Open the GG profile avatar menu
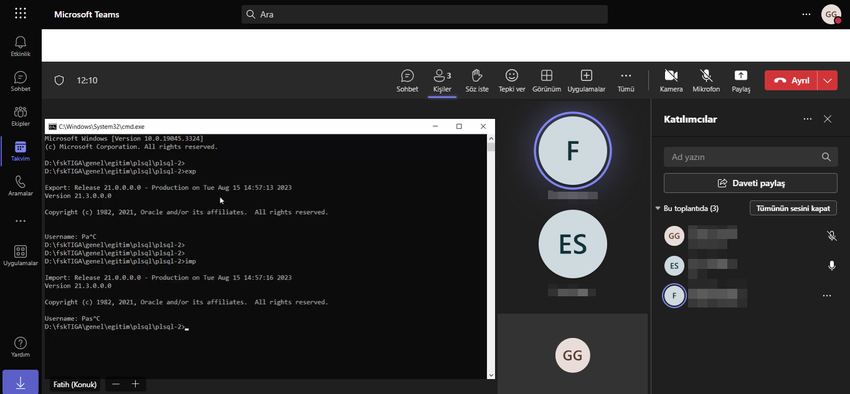The image size is (850, 394). coord(831,14)
